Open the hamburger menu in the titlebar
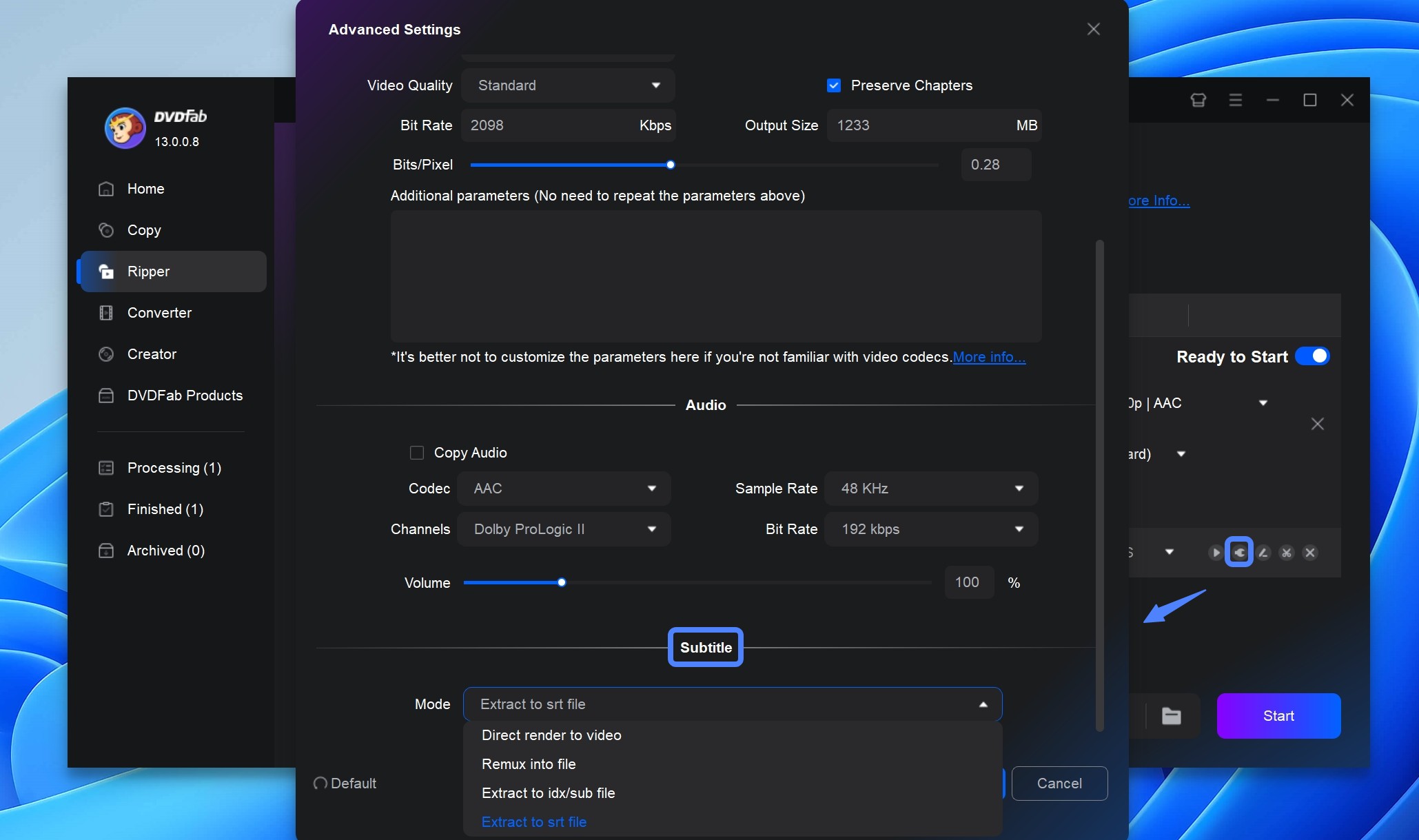The height and width of the screenshot is (840, 1419). point(1236,99)
